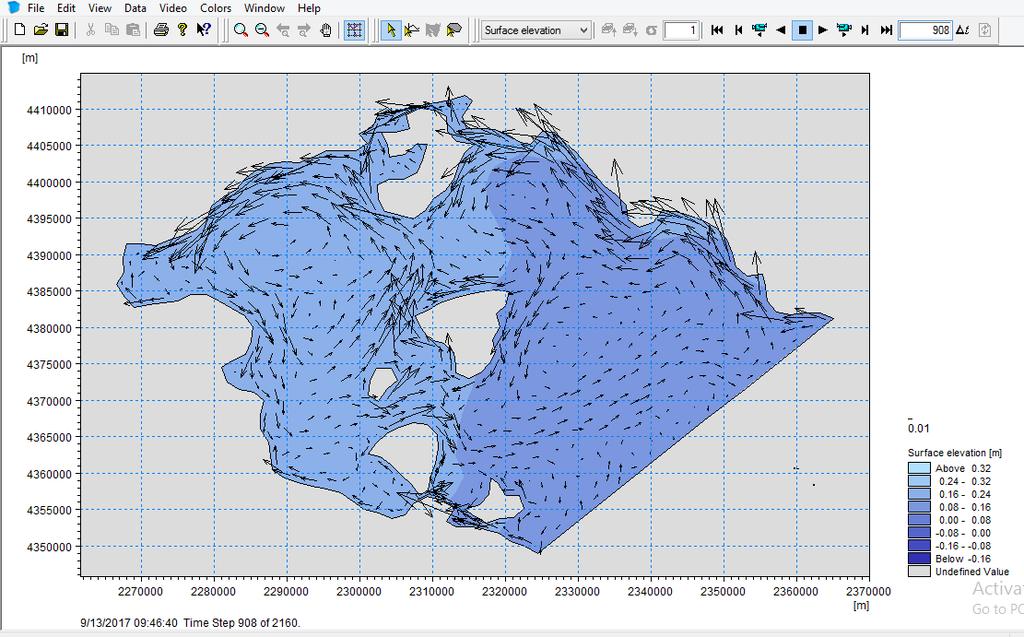
Task: Click the '-0.16 - -0.08' legend color swatch
Action: [x=919, y=546]
